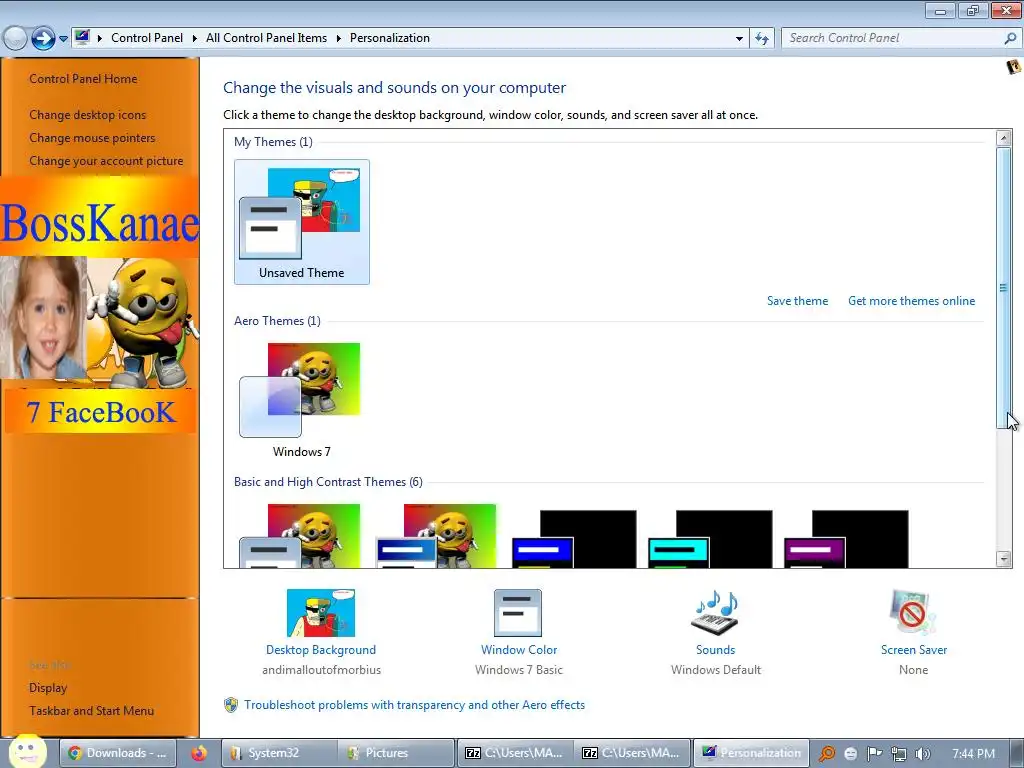This screenshot has width=1024, height=768.
Task: Open Window Color settings icon
Action: coord(518,613)
